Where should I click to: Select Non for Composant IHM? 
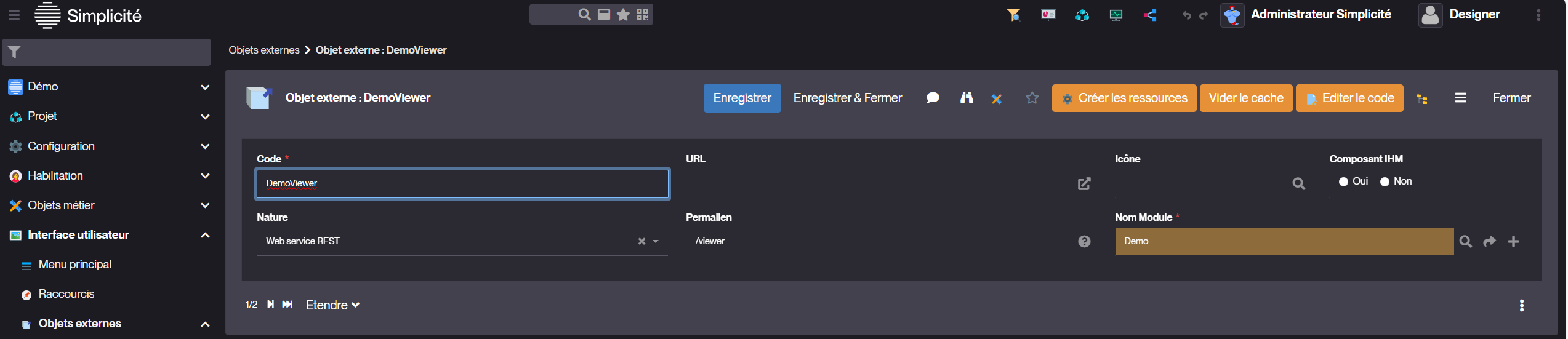coord(1385,182)
